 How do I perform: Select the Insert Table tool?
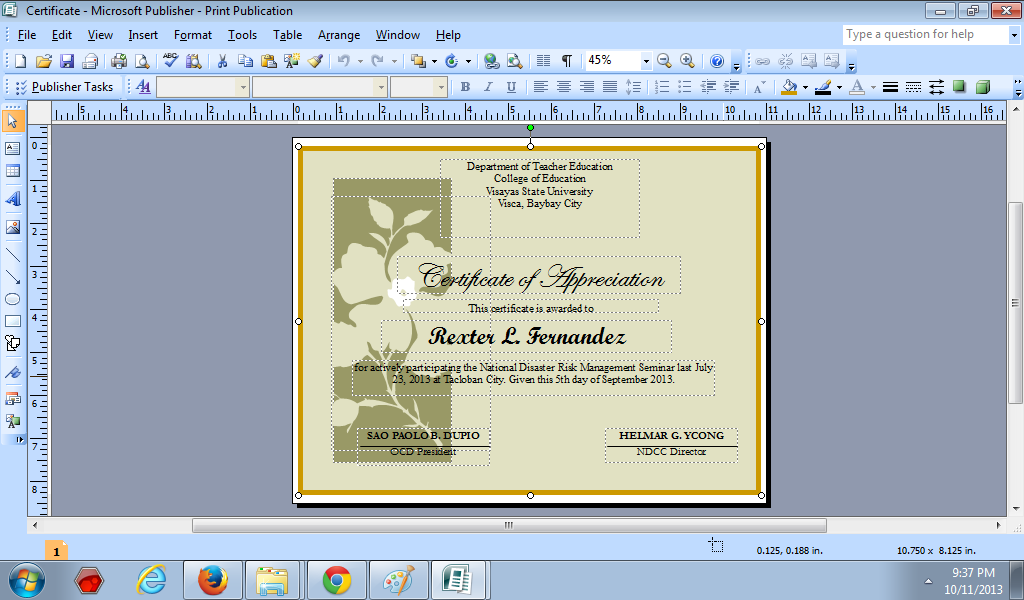[x=13, y=171]
